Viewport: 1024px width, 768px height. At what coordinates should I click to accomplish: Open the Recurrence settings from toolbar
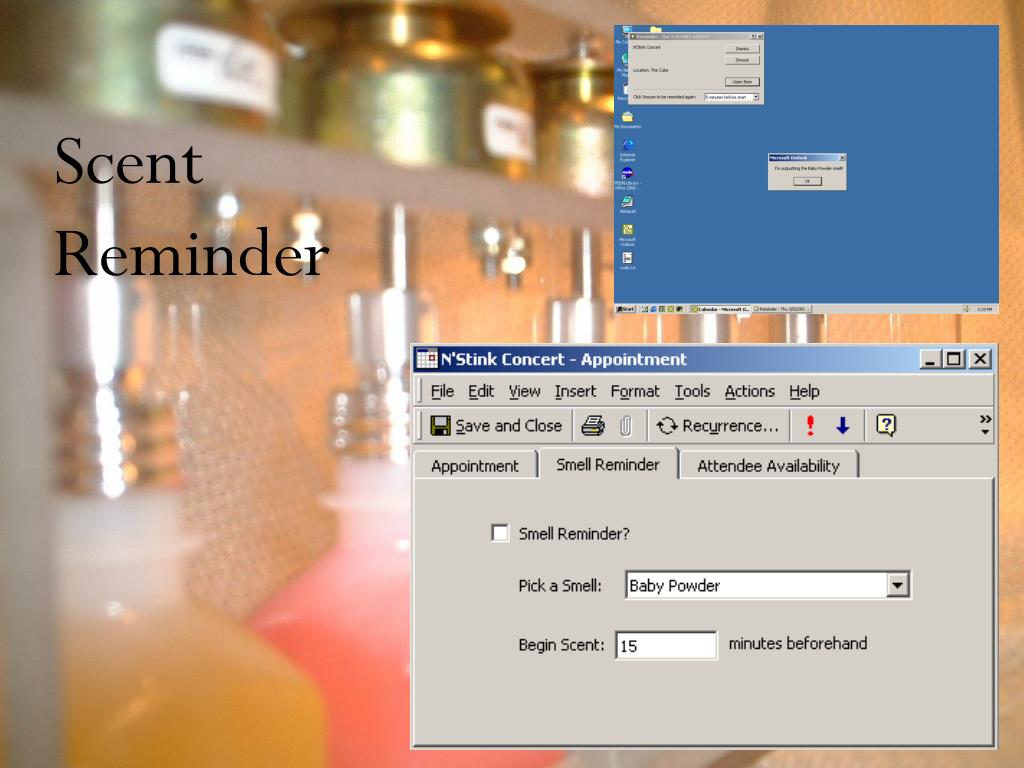[x=718, y=426]
